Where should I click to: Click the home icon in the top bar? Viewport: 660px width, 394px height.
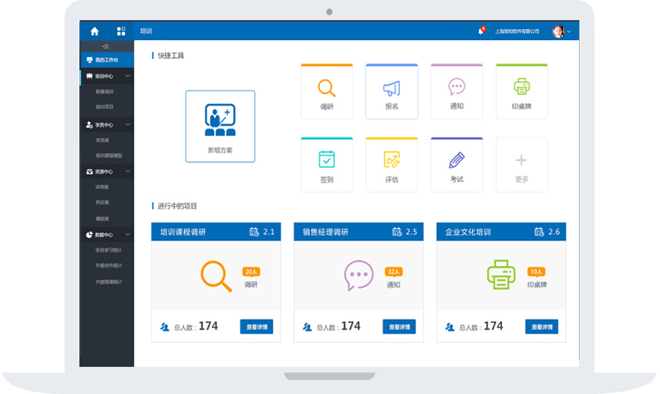[95, 31]
